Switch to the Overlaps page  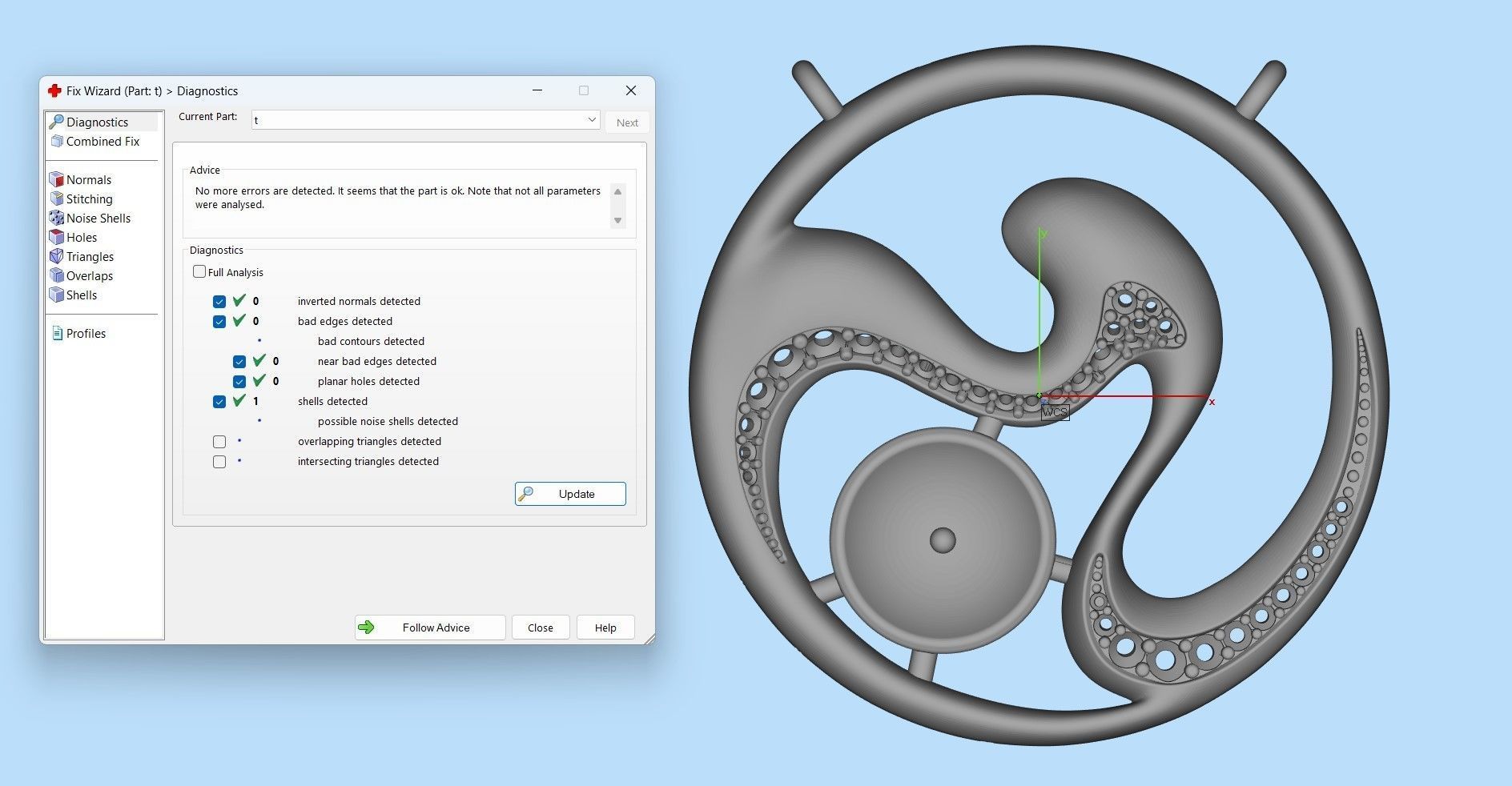point(89,276)
